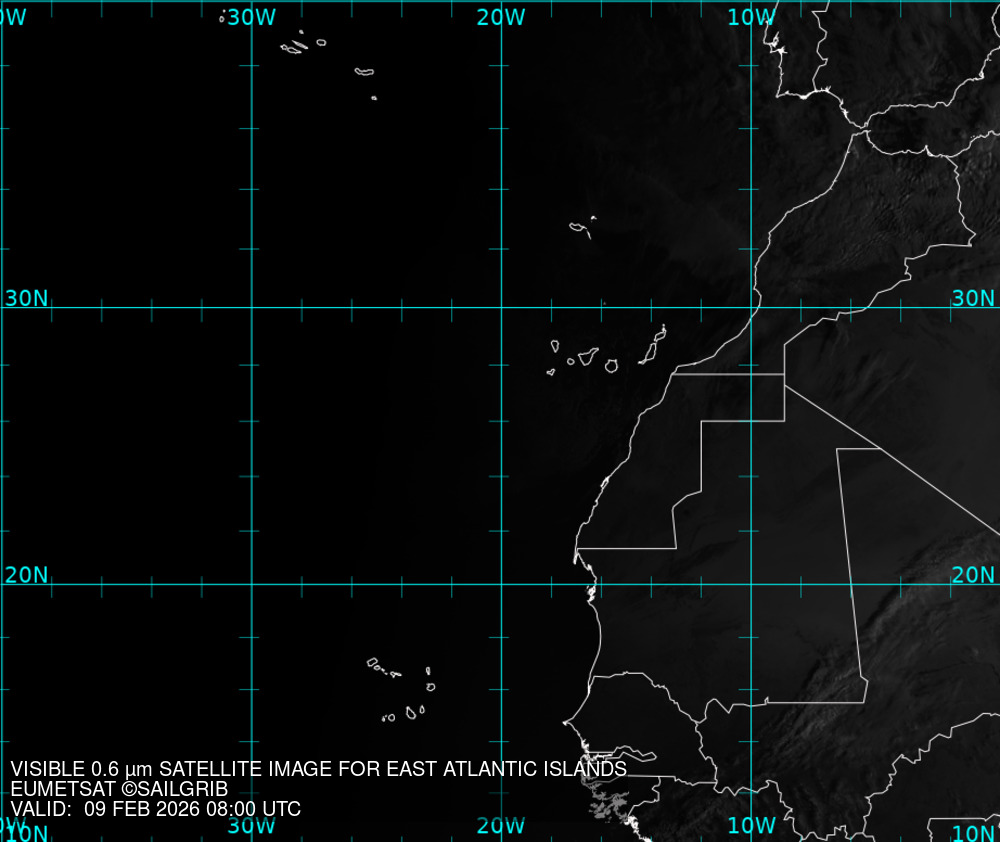Click the 30W longitude label at bottom
The width and height of the screenshot is (1000, 842).
point(251,826)
